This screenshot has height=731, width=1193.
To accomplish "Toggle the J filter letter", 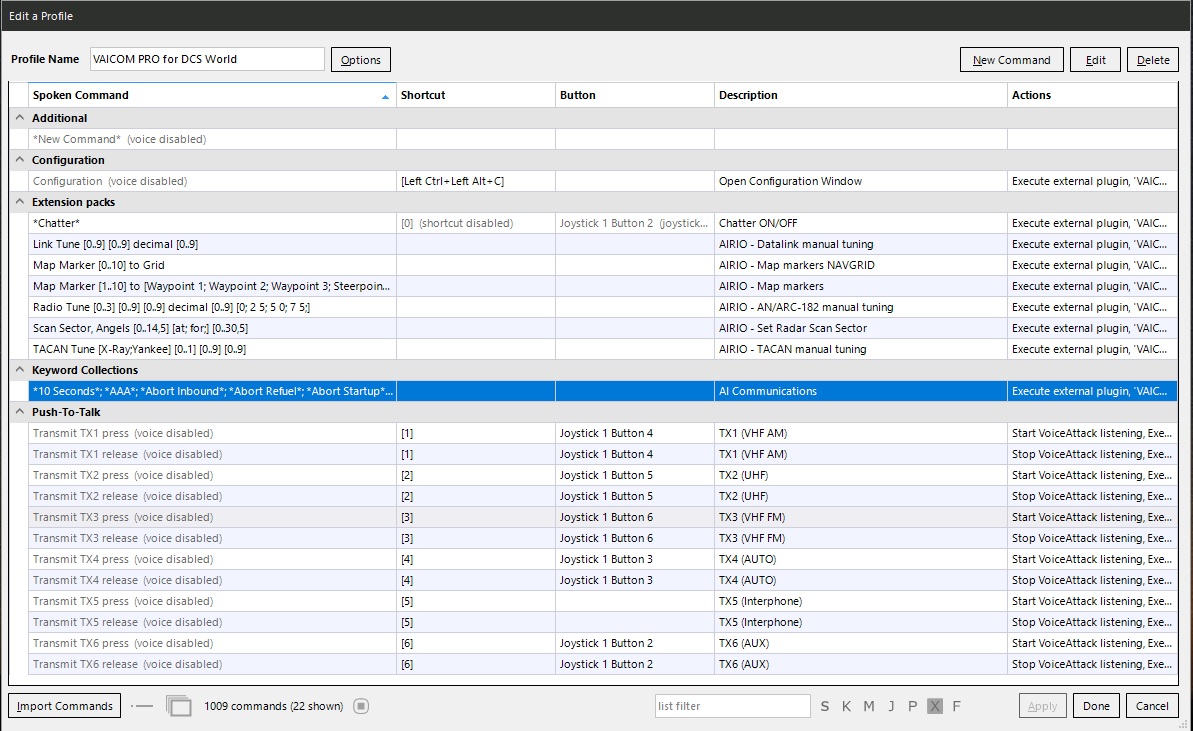I will (891, 706).
